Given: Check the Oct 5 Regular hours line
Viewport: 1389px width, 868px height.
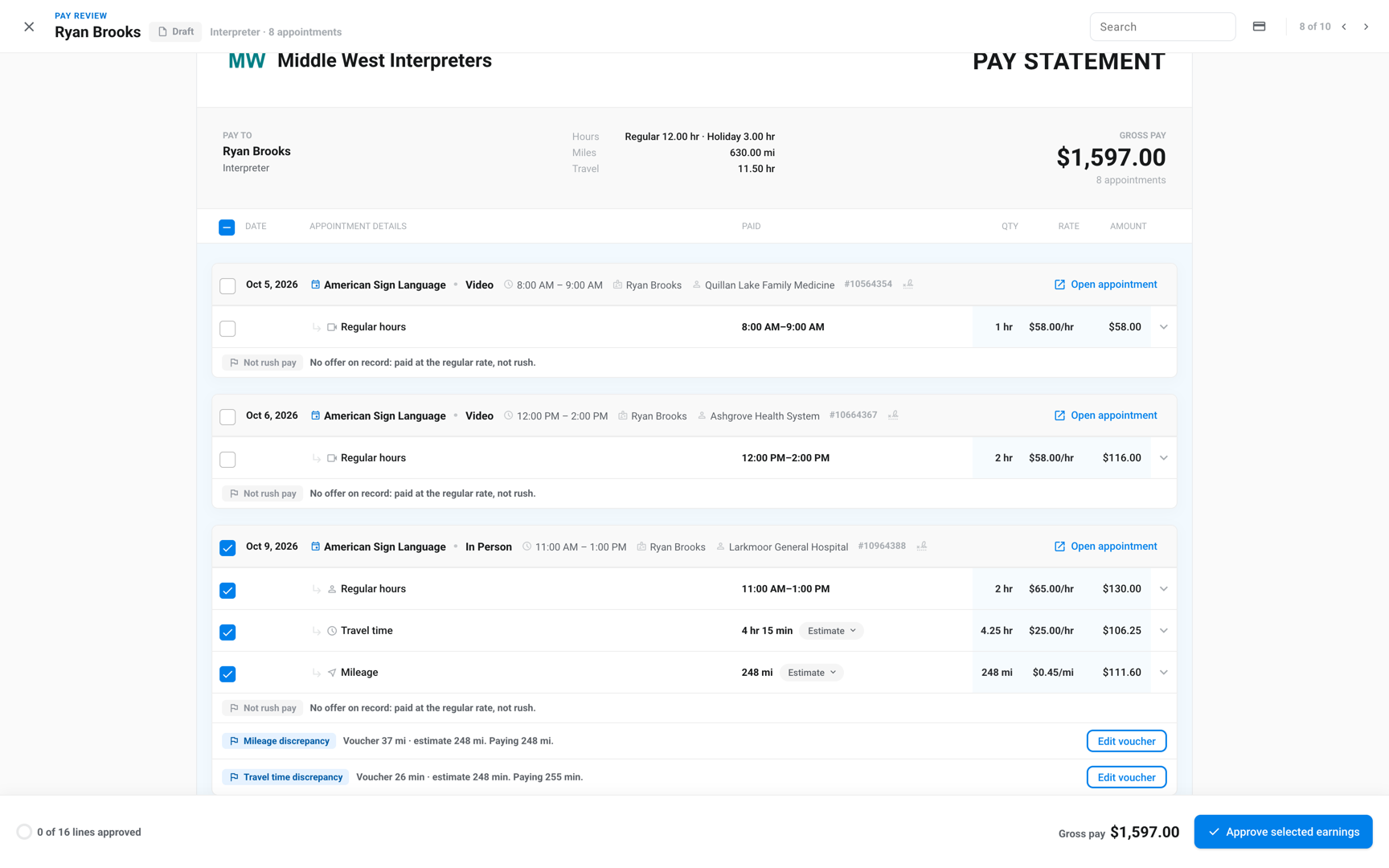Looking at the screenshot, I should click(x=227, y=329).
